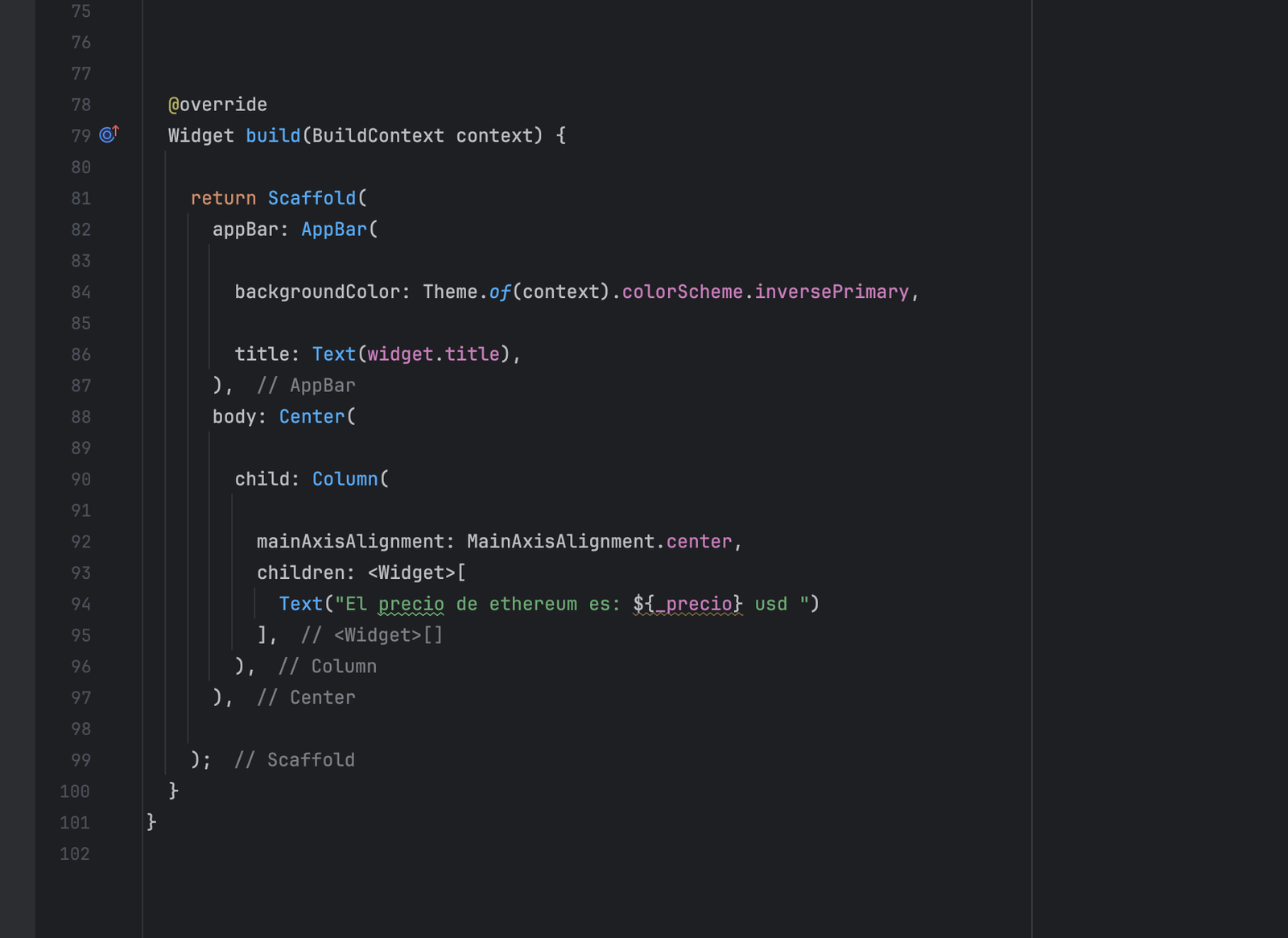
Task: Click the override gutter icon on line 79
Action: pos(109,134)
